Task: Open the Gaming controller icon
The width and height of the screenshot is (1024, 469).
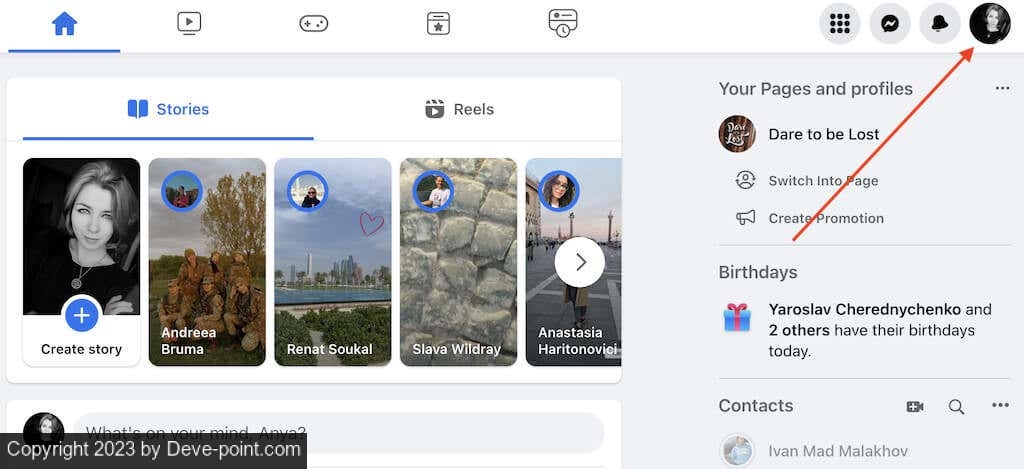Action: point(314,24)
